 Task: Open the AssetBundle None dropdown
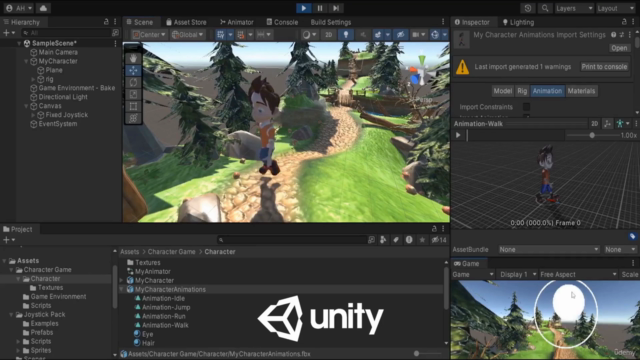tap(549, 249)
